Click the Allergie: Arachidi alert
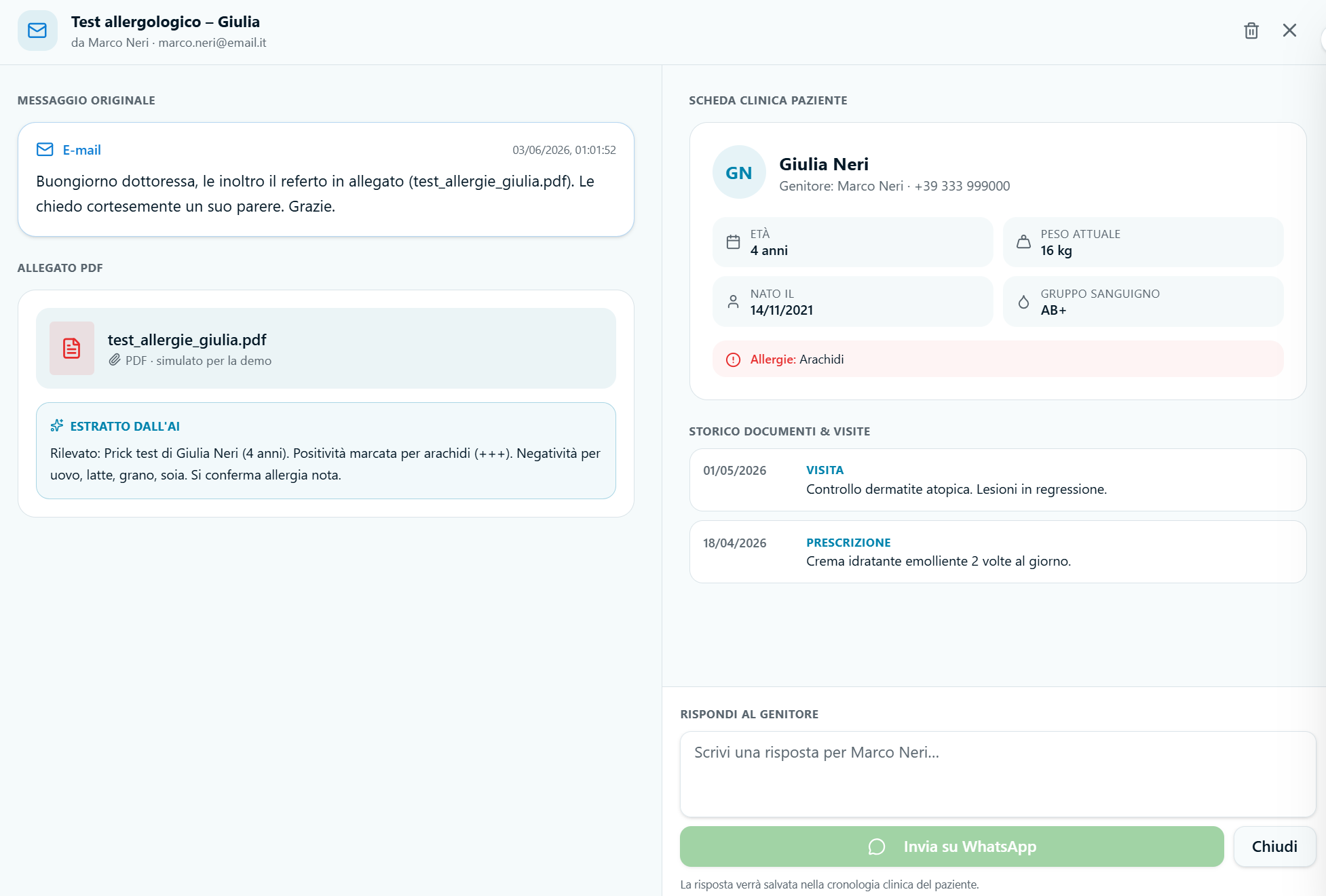 (x=998, y=359)
